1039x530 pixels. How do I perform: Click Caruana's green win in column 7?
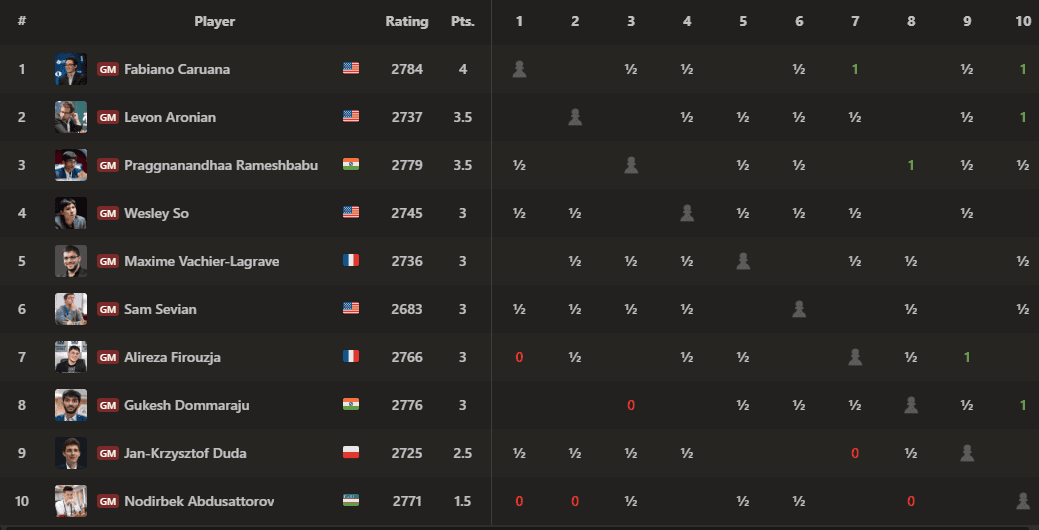pos(855,69)
